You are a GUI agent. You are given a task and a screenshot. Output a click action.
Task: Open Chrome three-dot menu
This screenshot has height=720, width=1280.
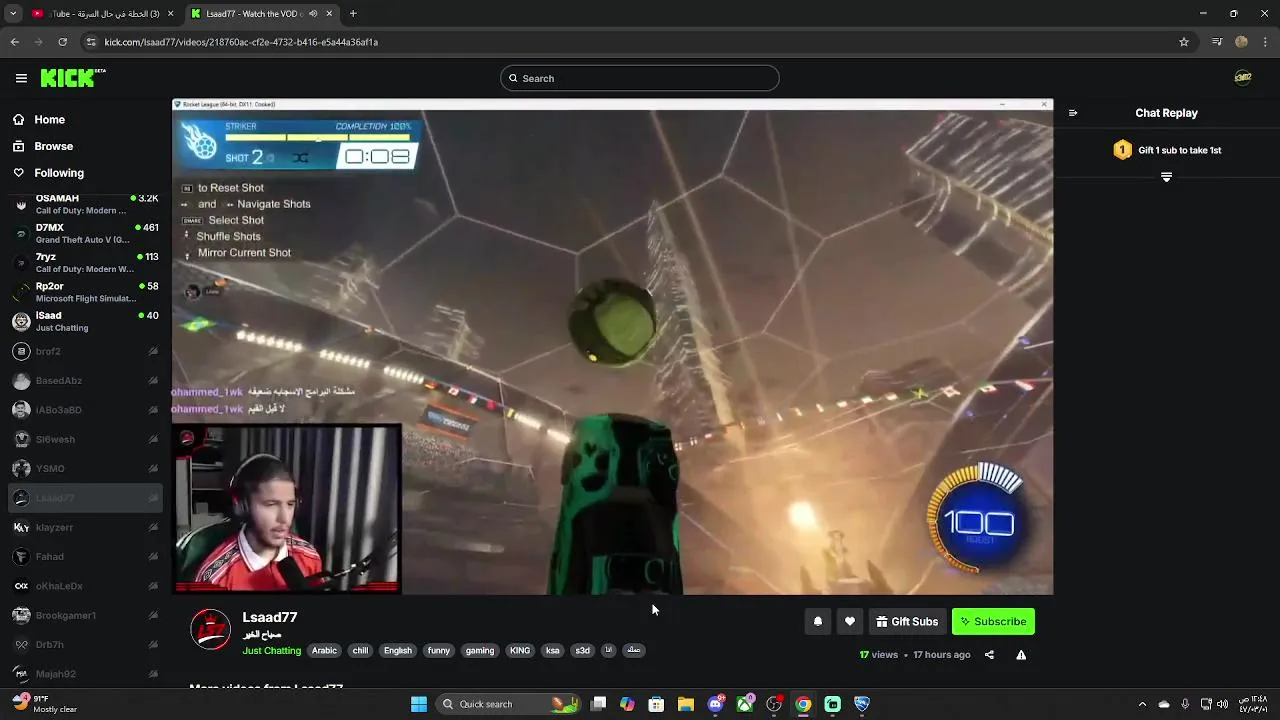[x=1266, y=42]
